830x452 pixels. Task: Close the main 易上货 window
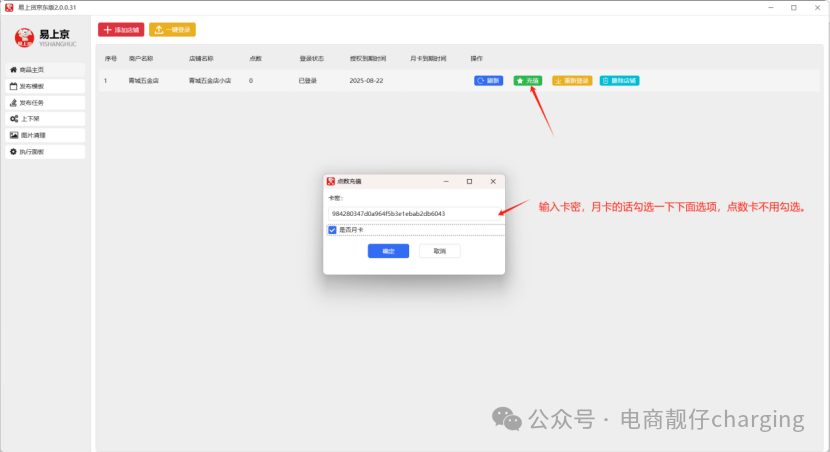click(x=817, y=7)
